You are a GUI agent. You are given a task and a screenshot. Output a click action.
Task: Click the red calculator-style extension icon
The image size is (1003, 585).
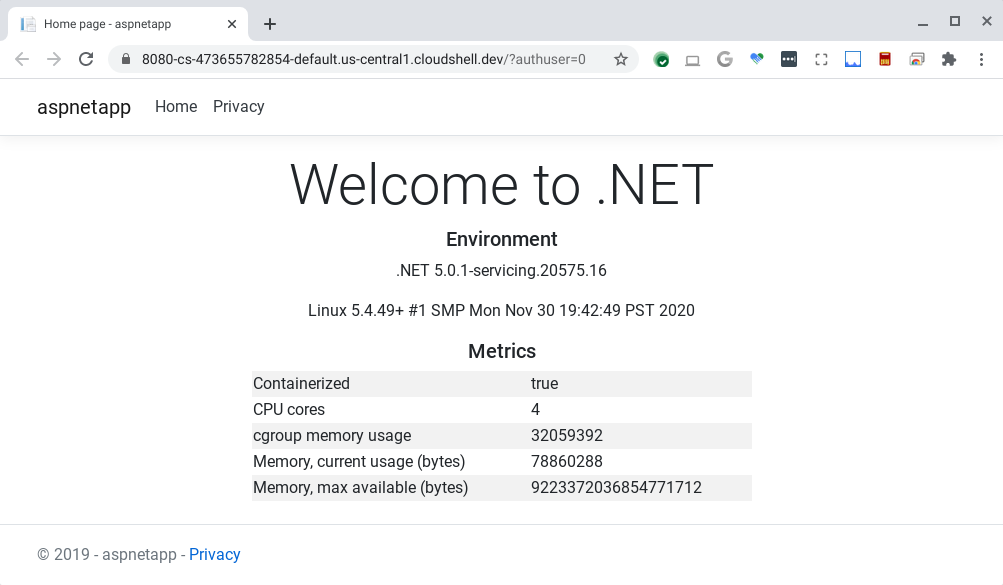(884, 59)
